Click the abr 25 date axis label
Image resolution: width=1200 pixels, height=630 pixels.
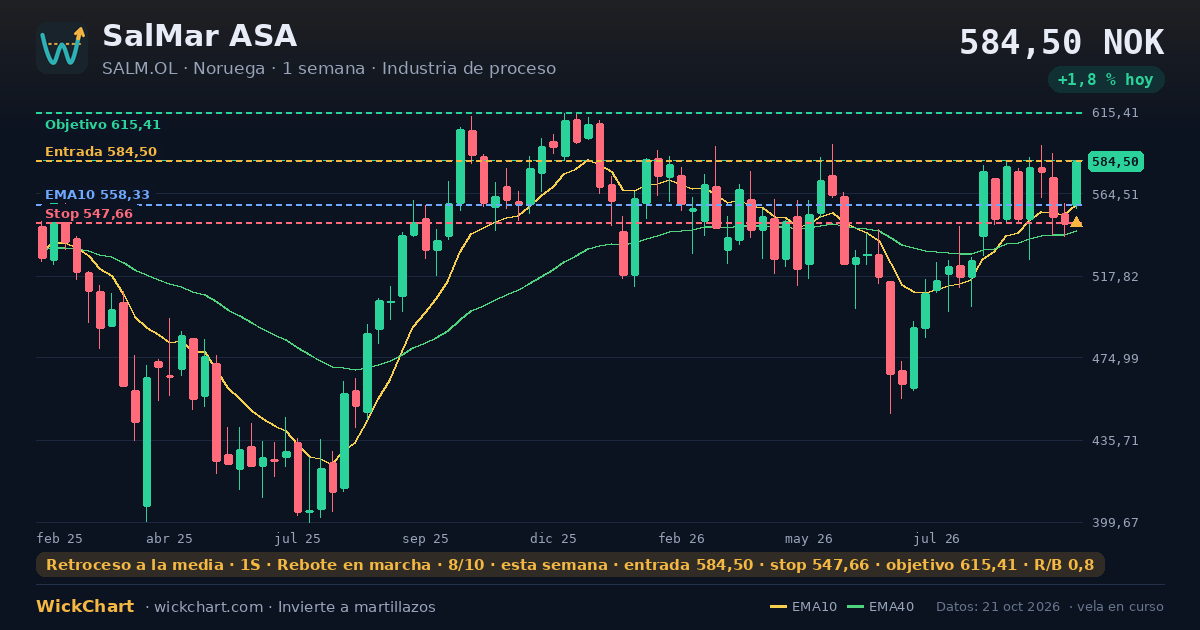click(169, 538)
